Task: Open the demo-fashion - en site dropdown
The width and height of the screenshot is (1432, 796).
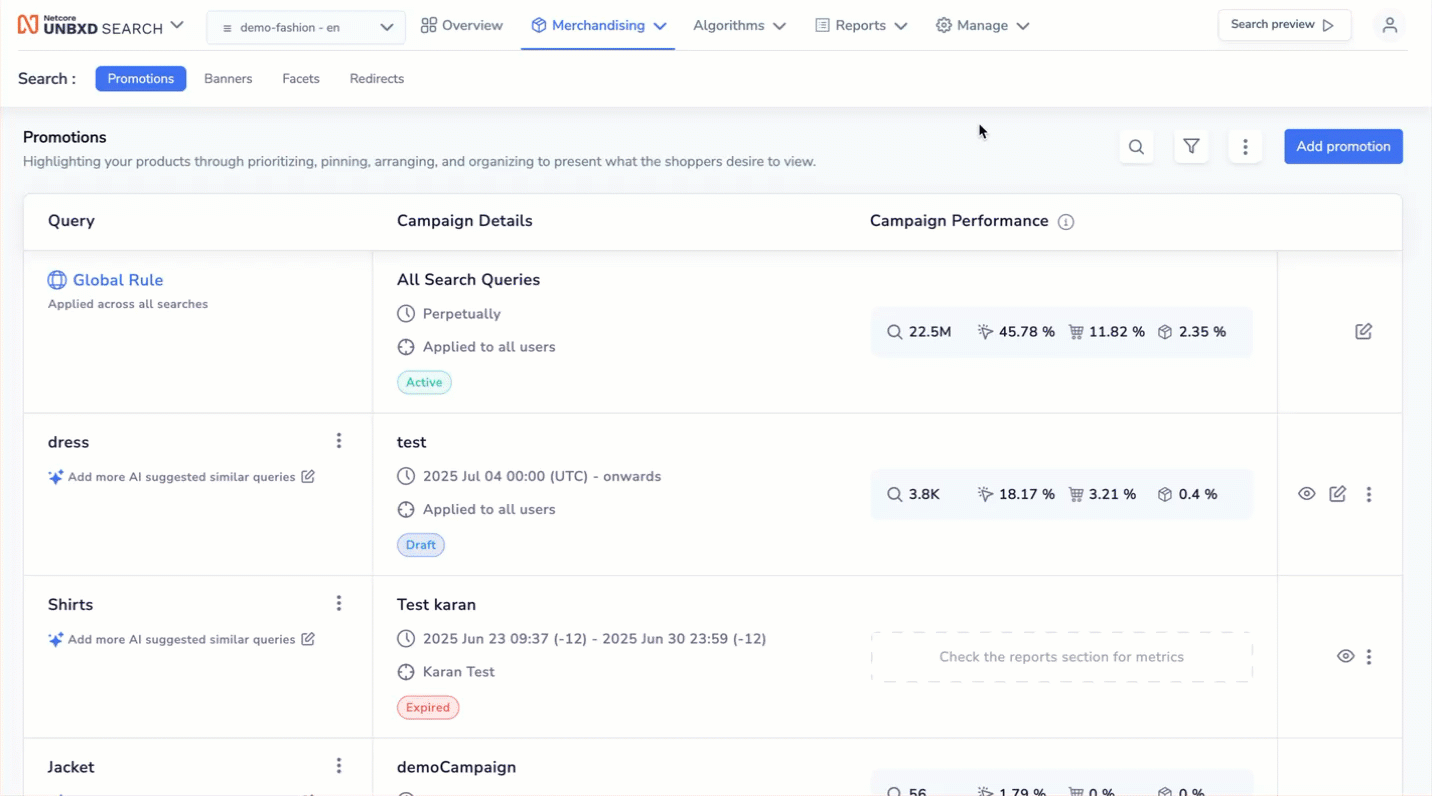Action: click(306, 28)
